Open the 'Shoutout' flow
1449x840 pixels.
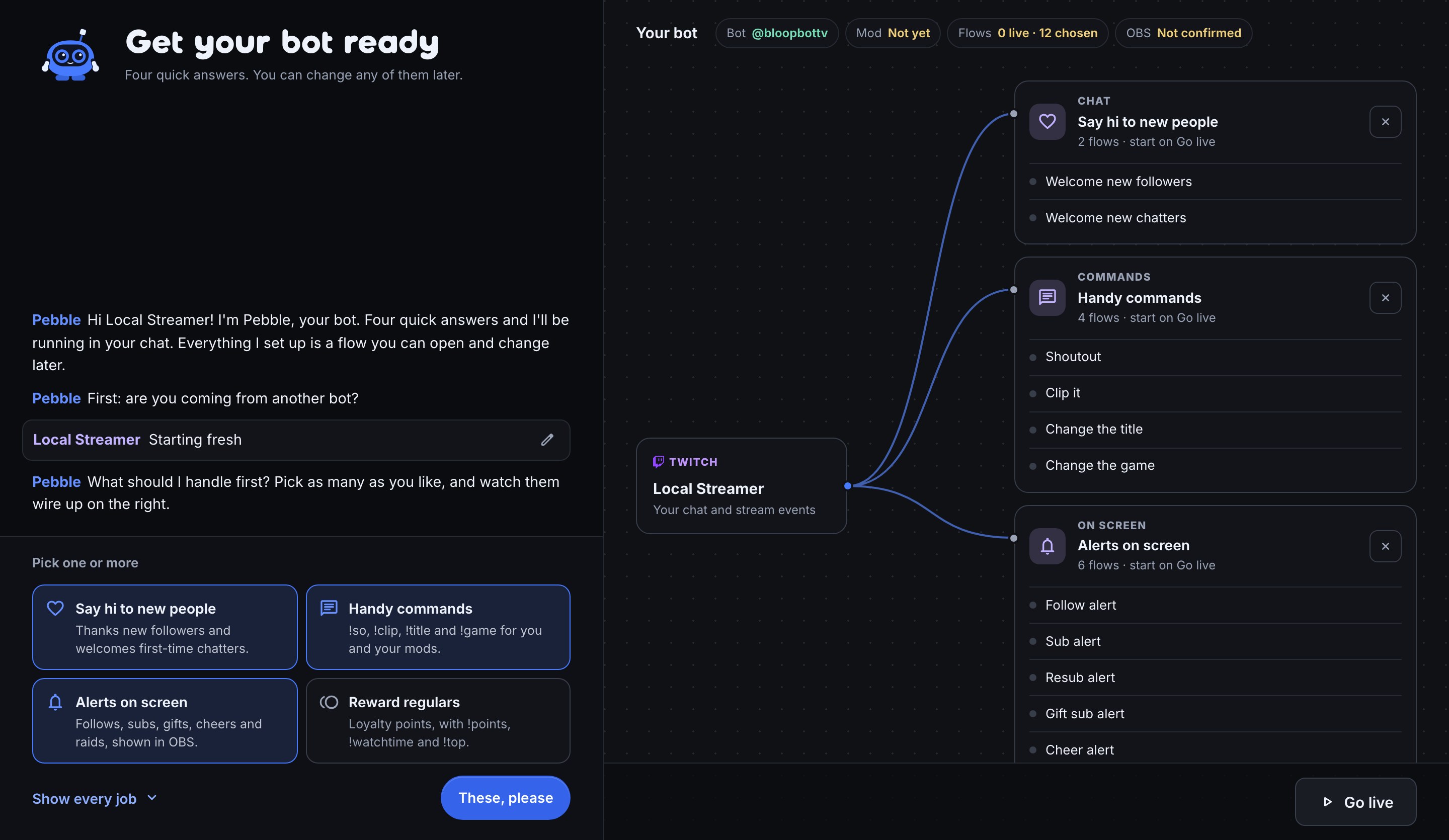tap(1215, 357)
